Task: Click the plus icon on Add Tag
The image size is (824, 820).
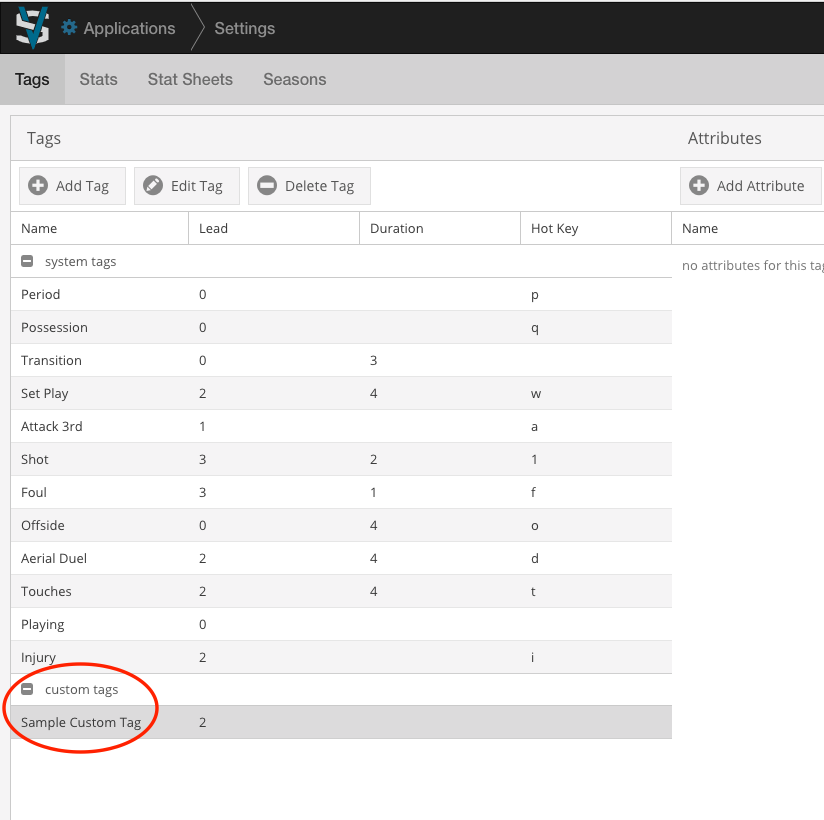Action: (x=38, y=186)
